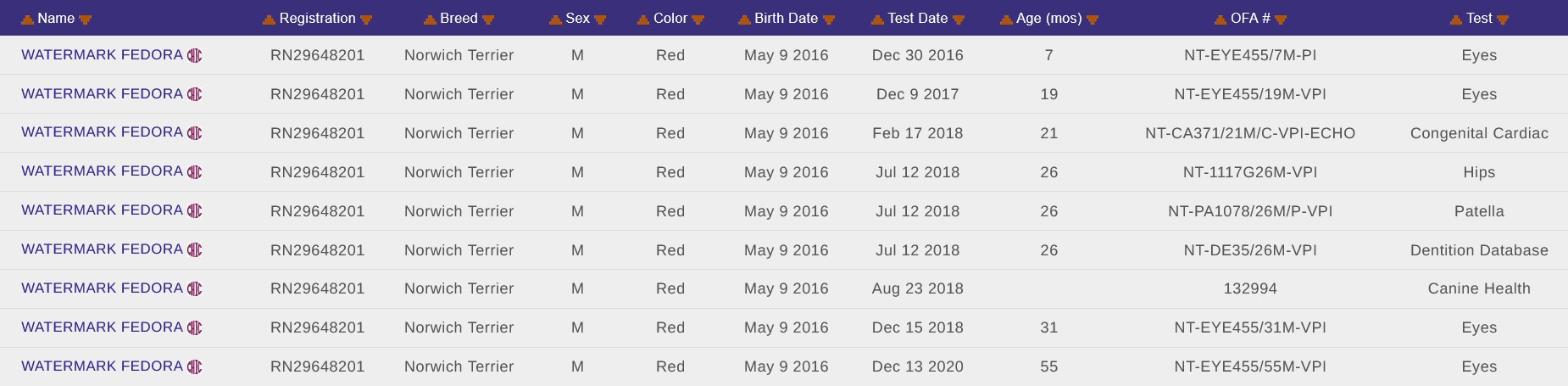Sort Name column ascending with up arrow
Viewport: 1568px width, 386px height.
tap(27, 20)
